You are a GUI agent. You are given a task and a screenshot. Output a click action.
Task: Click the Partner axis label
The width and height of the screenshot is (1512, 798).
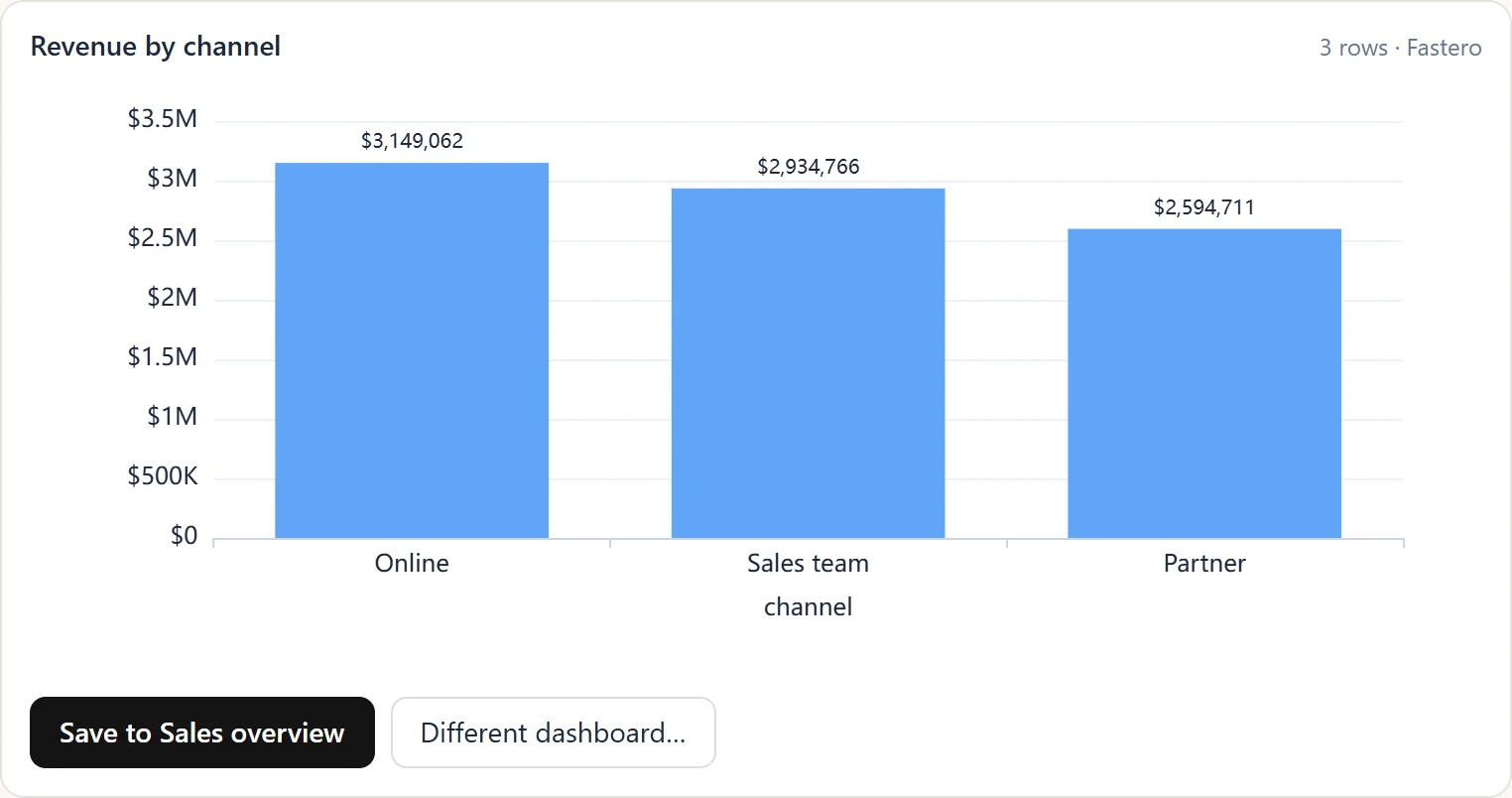[x=1204, y=563]
